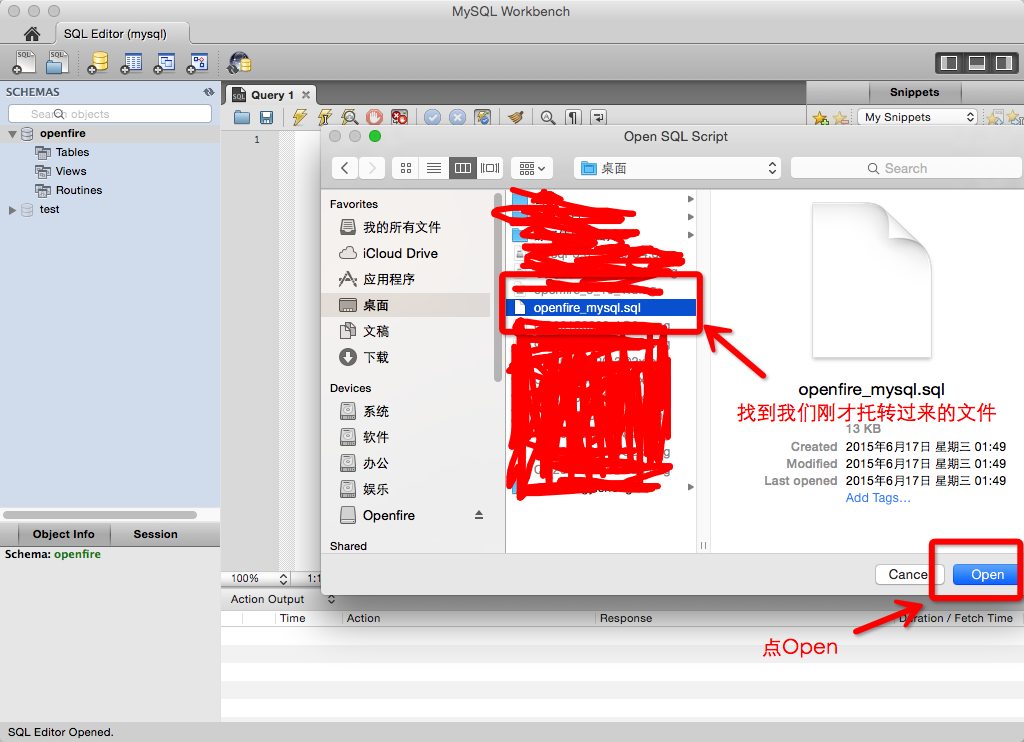Viewport: 1024px width, 742px height.
Task: Open find panel magnifier icon
Action: pyautogui.click(x=548, y=117)
